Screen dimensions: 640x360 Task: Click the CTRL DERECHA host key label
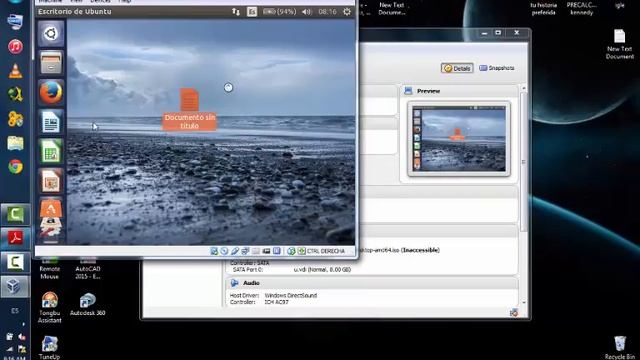[x=326, y=251]
